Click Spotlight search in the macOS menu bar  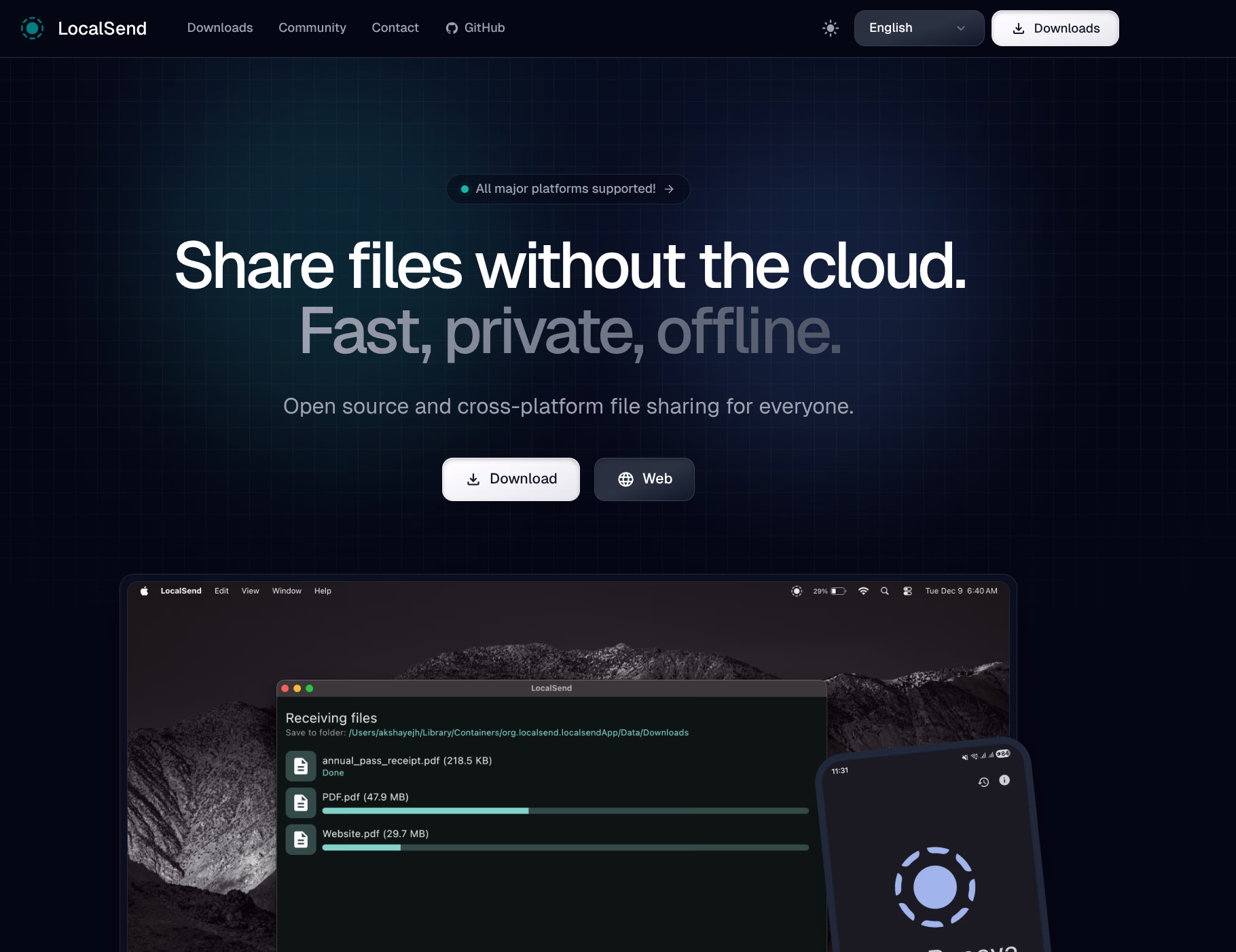pyautogui.click(x=884, y=591)
